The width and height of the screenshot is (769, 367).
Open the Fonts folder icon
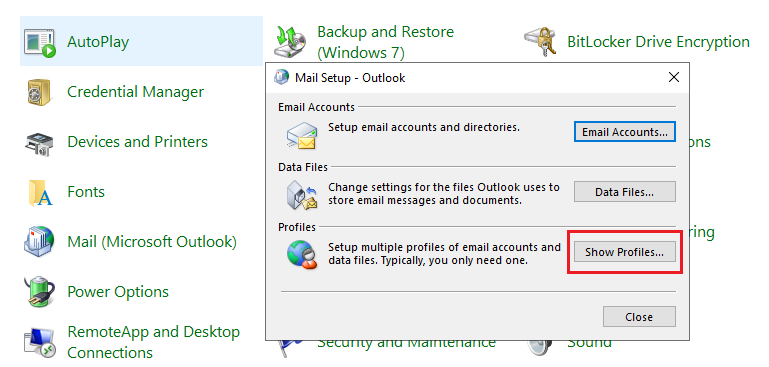(x=40, y=193)
